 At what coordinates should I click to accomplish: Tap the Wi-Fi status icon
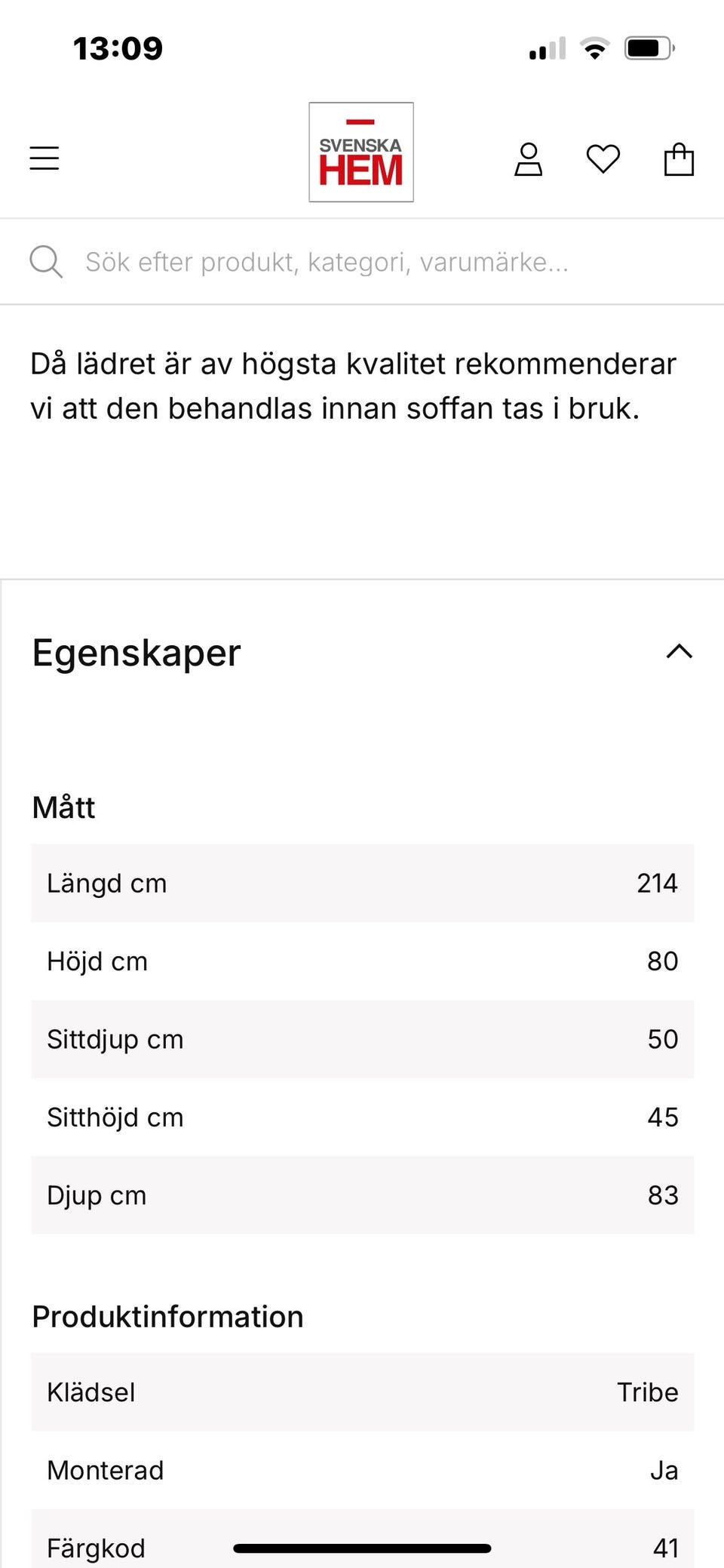pyautogui.click(x=595, y=49)
